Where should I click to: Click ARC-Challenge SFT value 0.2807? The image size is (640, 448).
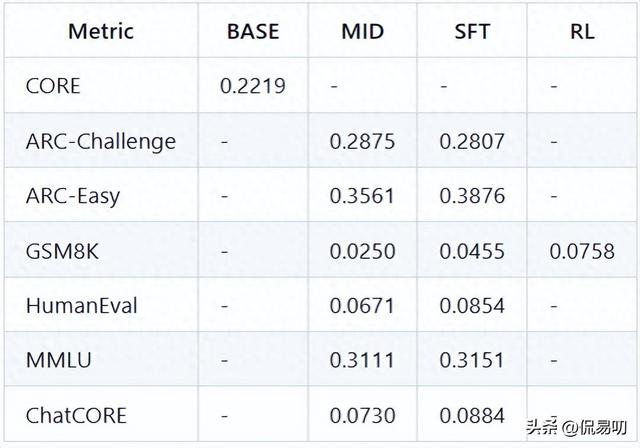[x=472, y=141]
